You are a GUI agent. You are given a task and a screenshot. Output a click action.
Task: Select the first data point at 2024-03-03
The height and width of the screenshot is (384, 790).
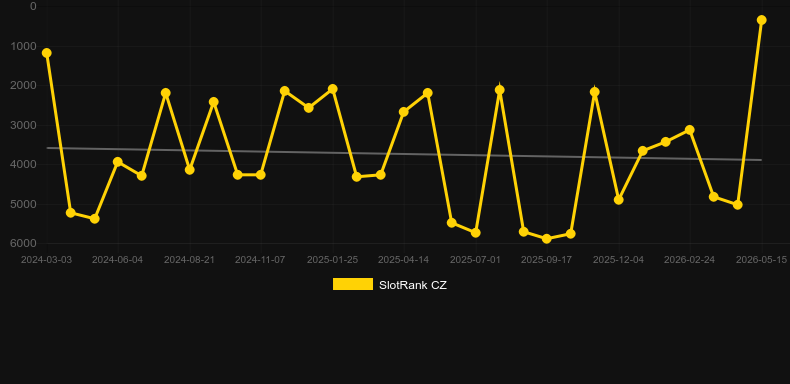click(46, 53)
